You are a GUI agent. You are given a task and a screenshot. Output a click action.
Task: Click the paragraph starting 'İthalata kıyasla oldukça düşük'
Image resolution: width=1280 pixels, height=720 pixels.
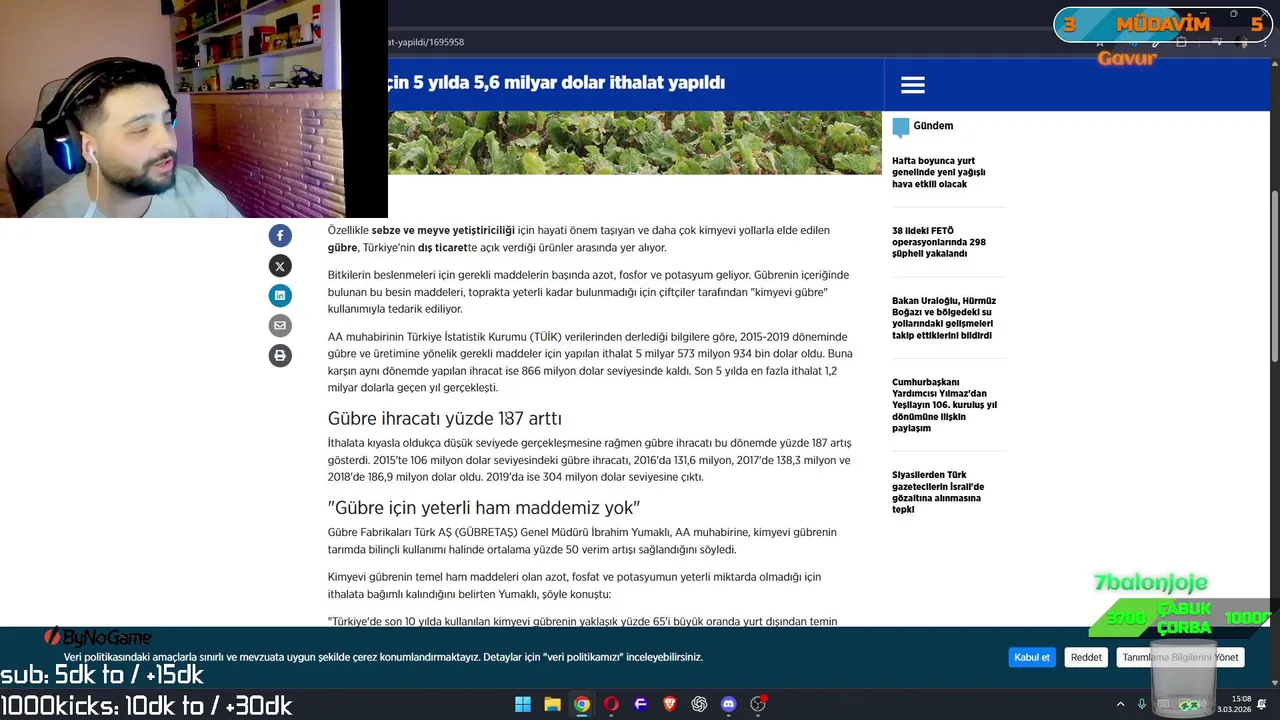coord(590,460)
